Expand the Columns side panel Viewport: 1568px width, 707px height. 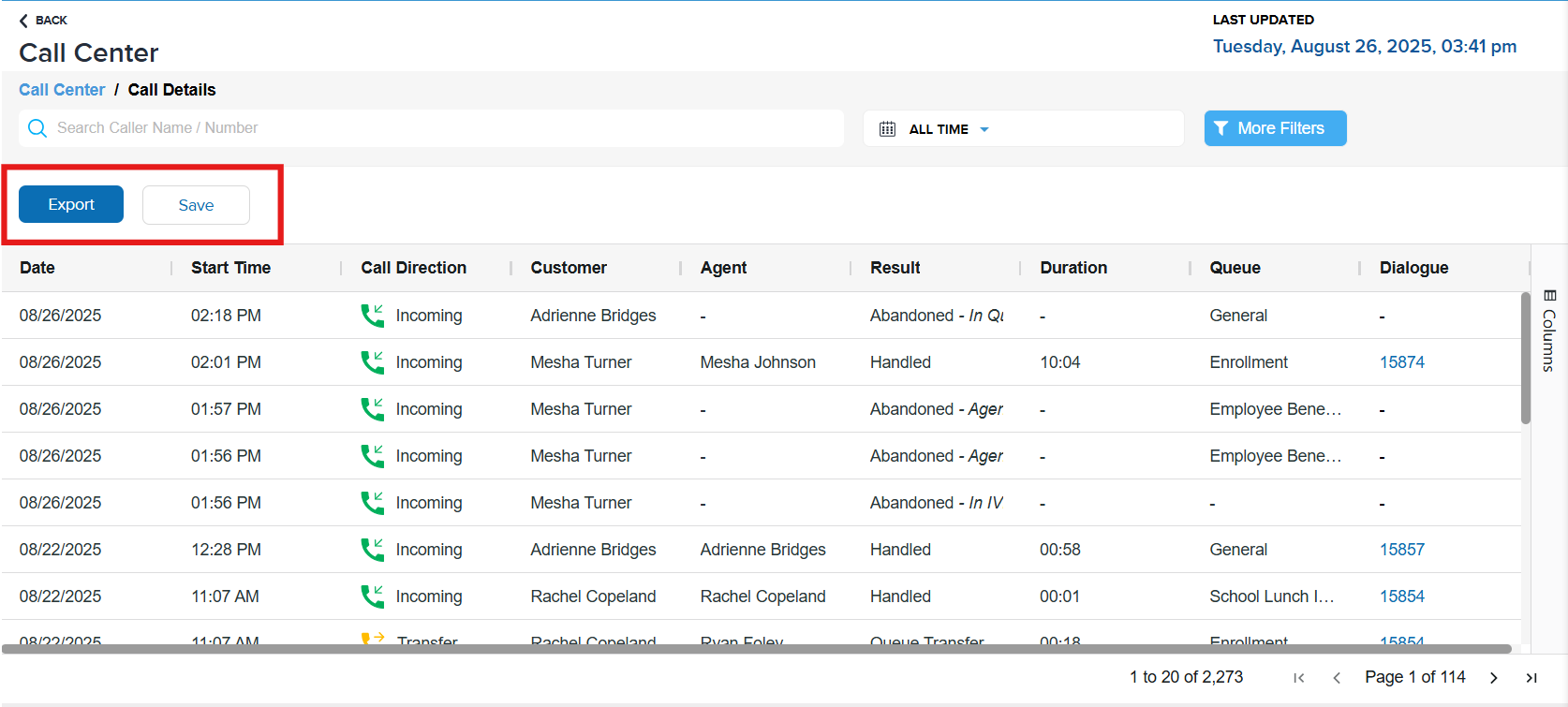pos(1549,331)
